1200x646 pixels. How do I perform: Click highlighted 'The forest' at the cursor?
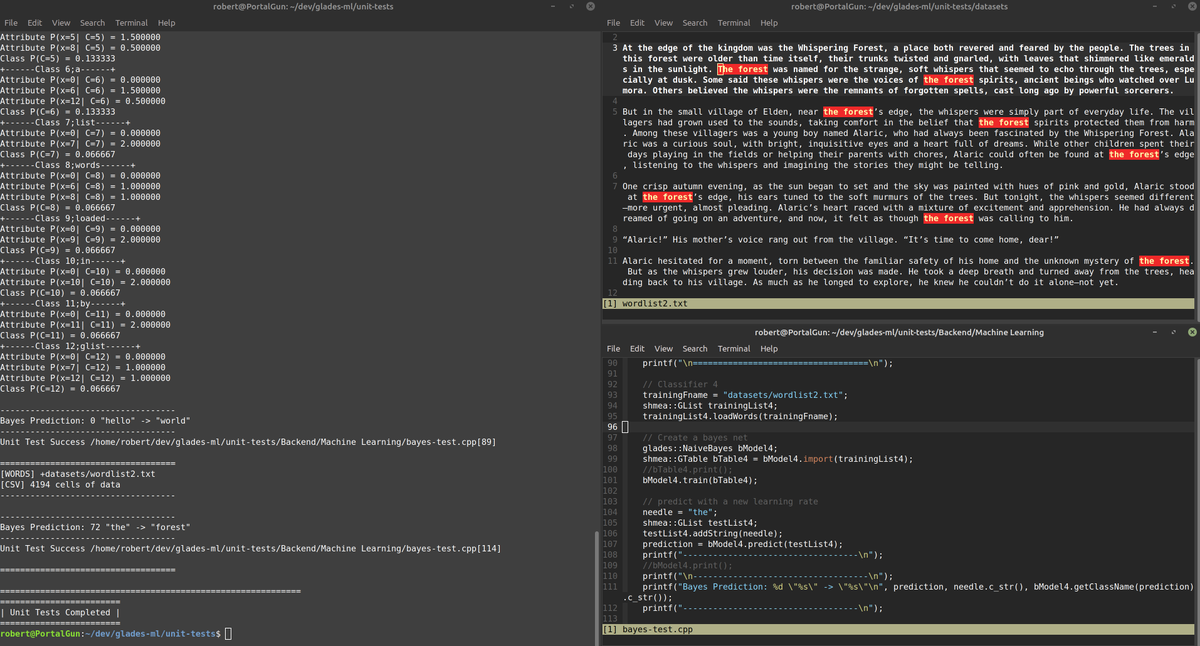[742, 69]
